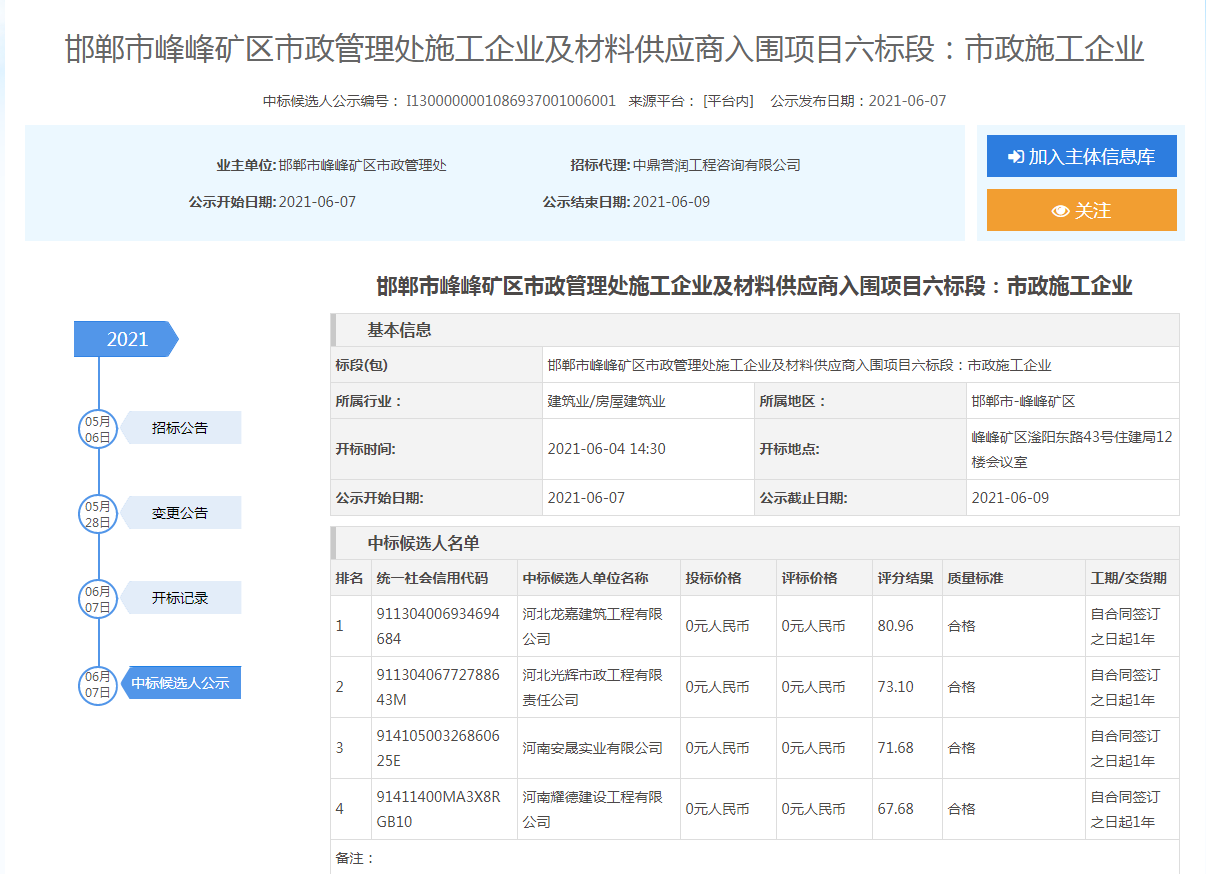Click the 05月06日 timeline date circle
The height and width of the screenshot is (874, 1206).
(x=98, y=429)
